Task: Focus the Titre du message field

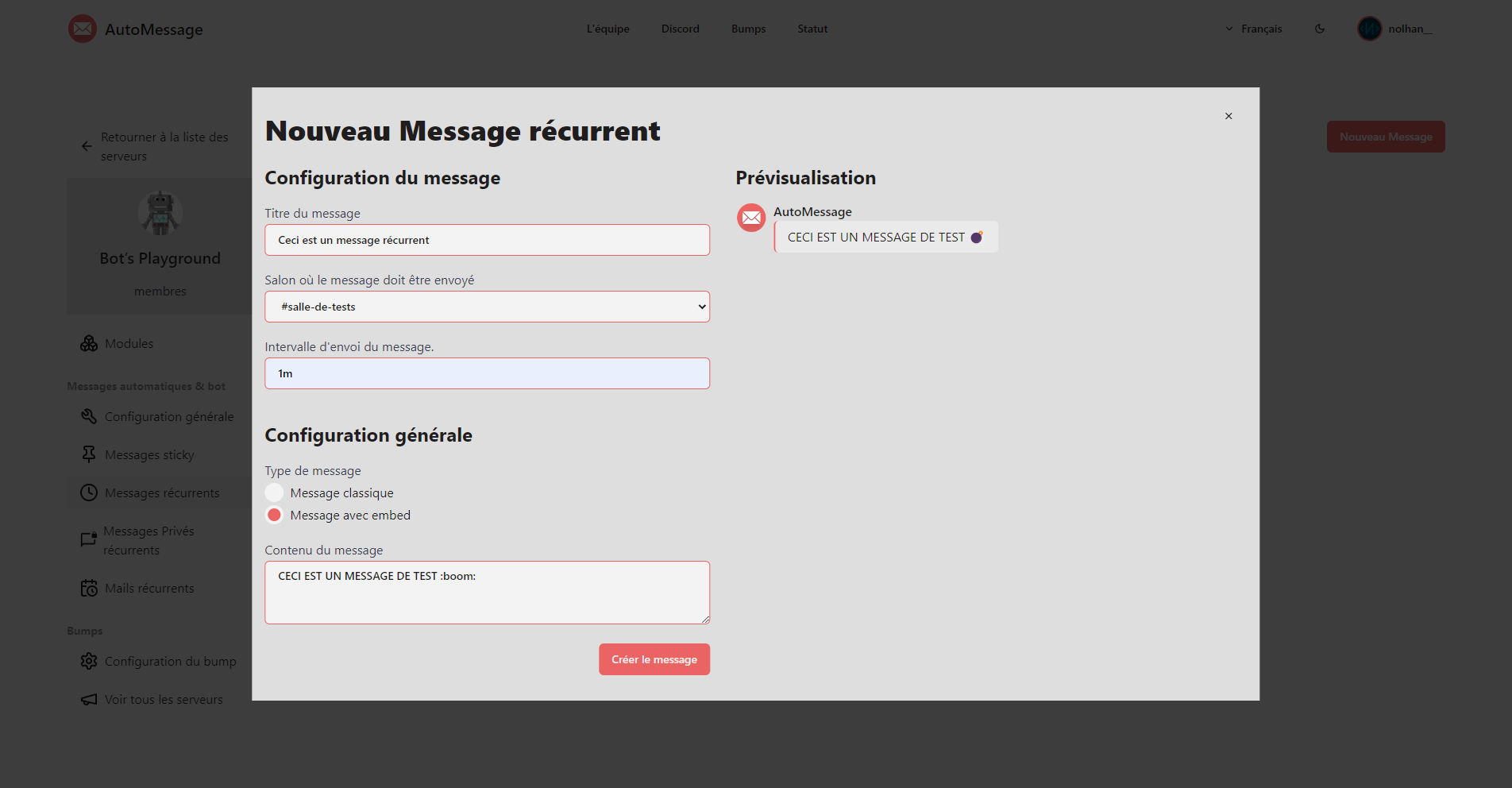Action: point(488,240)
